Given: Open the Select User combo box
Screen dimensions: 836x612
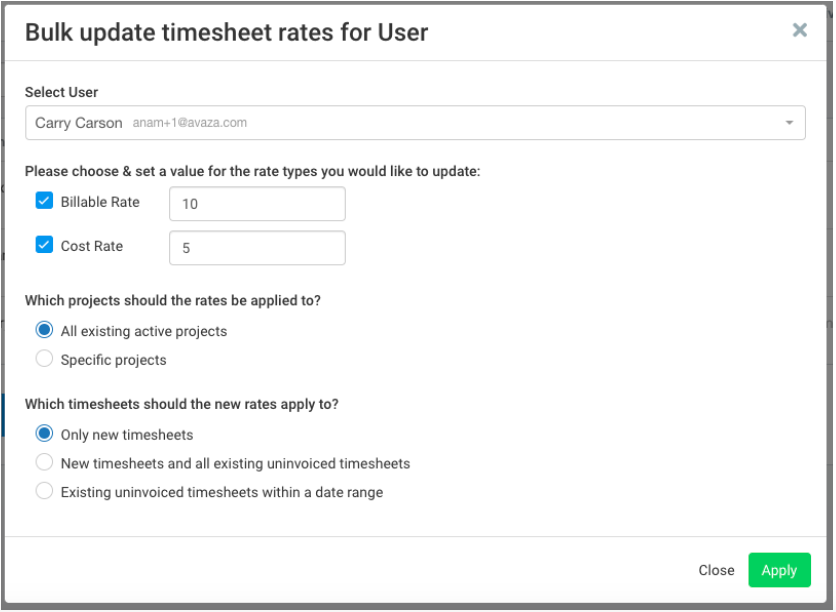Looking at the screenshot, I should [x=415, y=123].
